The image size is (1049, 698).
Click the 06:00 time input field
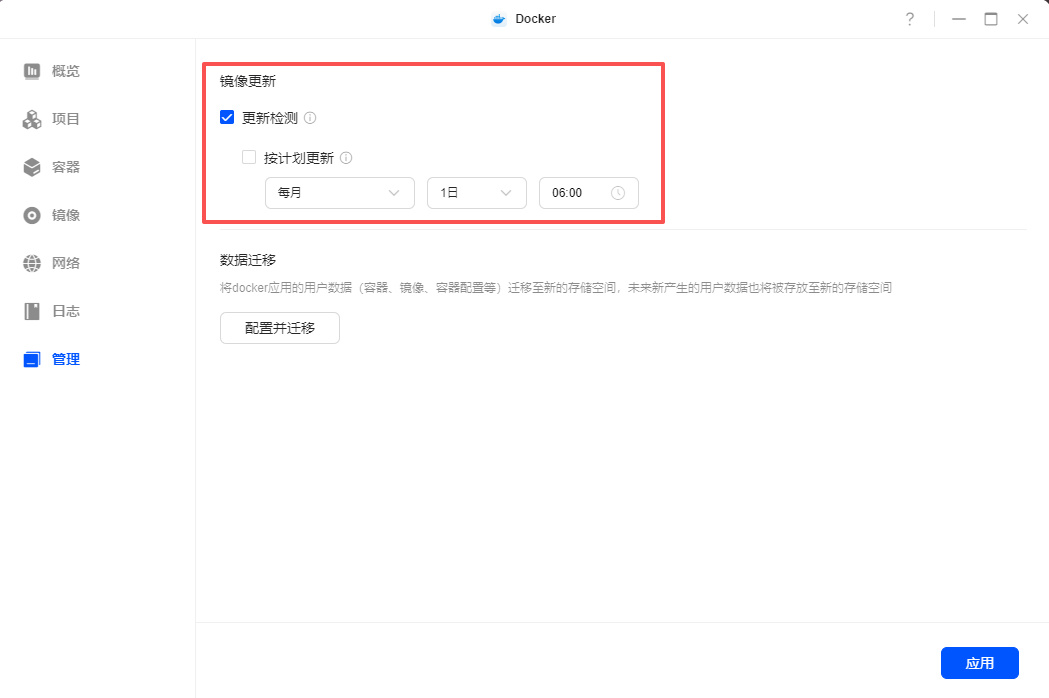click(x=589, y=193)
